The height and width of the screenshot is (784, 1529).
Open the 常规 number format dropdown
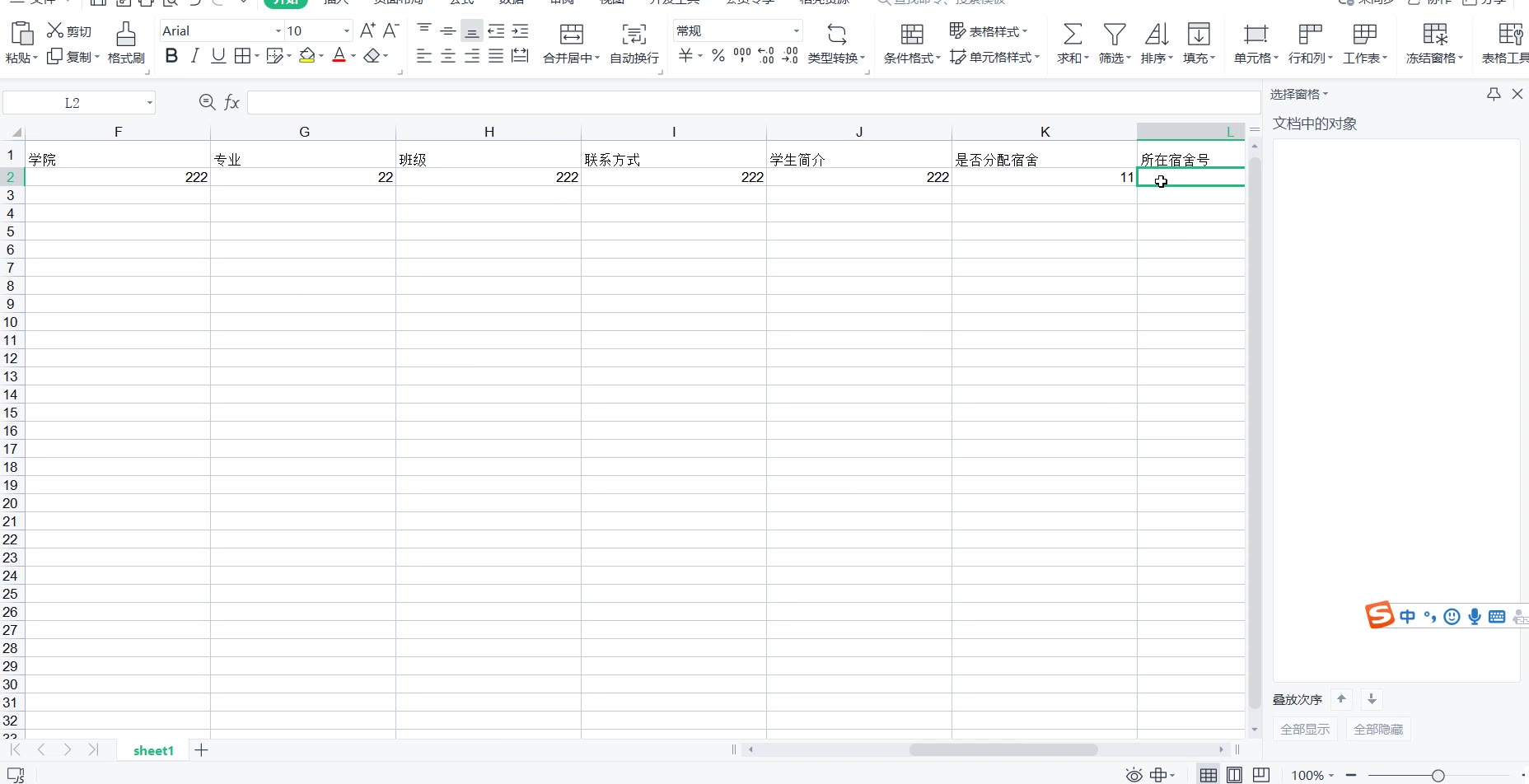(x=797, y=31)
